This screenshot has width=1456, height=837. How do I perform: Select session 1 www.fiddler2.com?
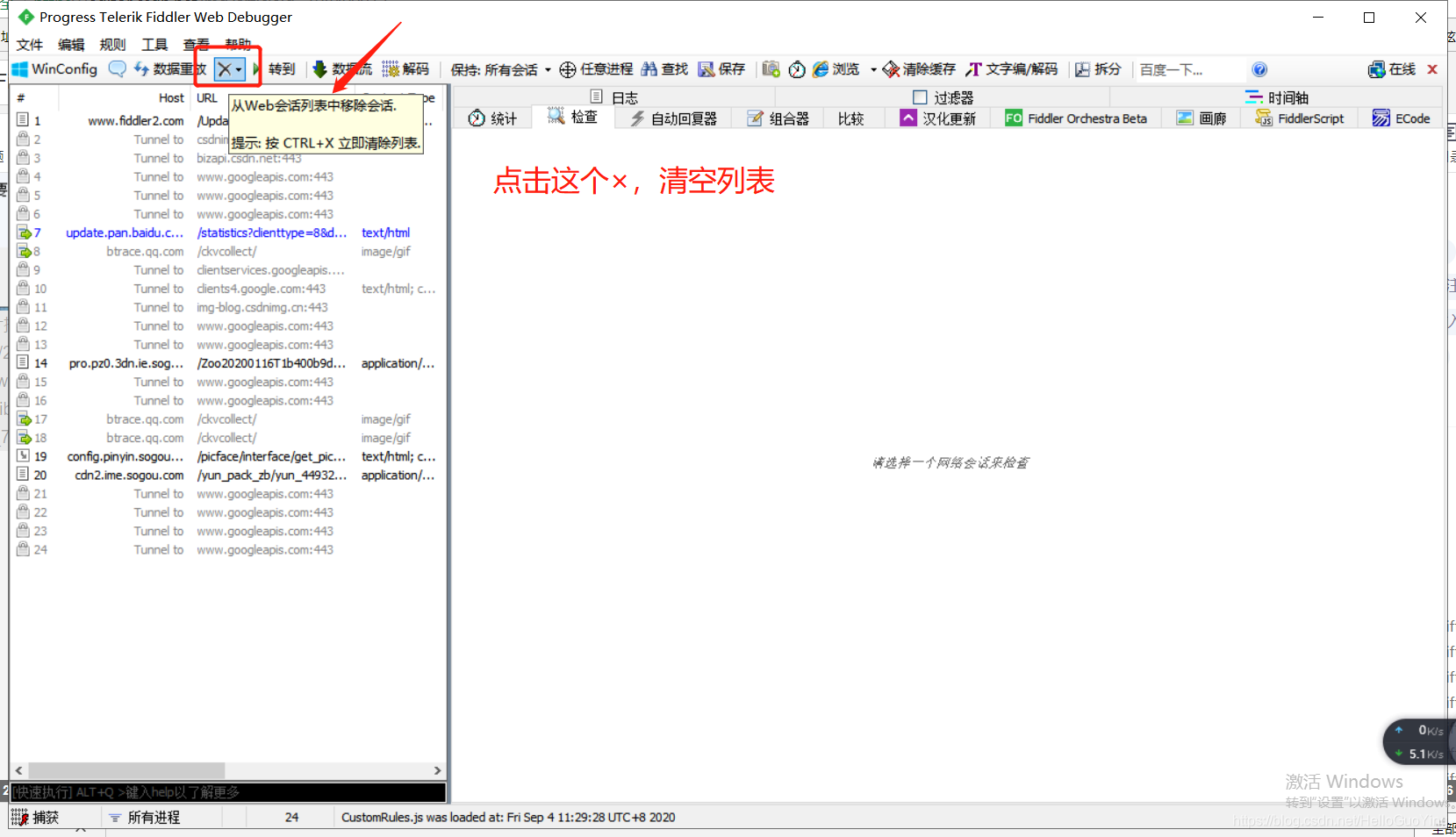click(228, 121)
